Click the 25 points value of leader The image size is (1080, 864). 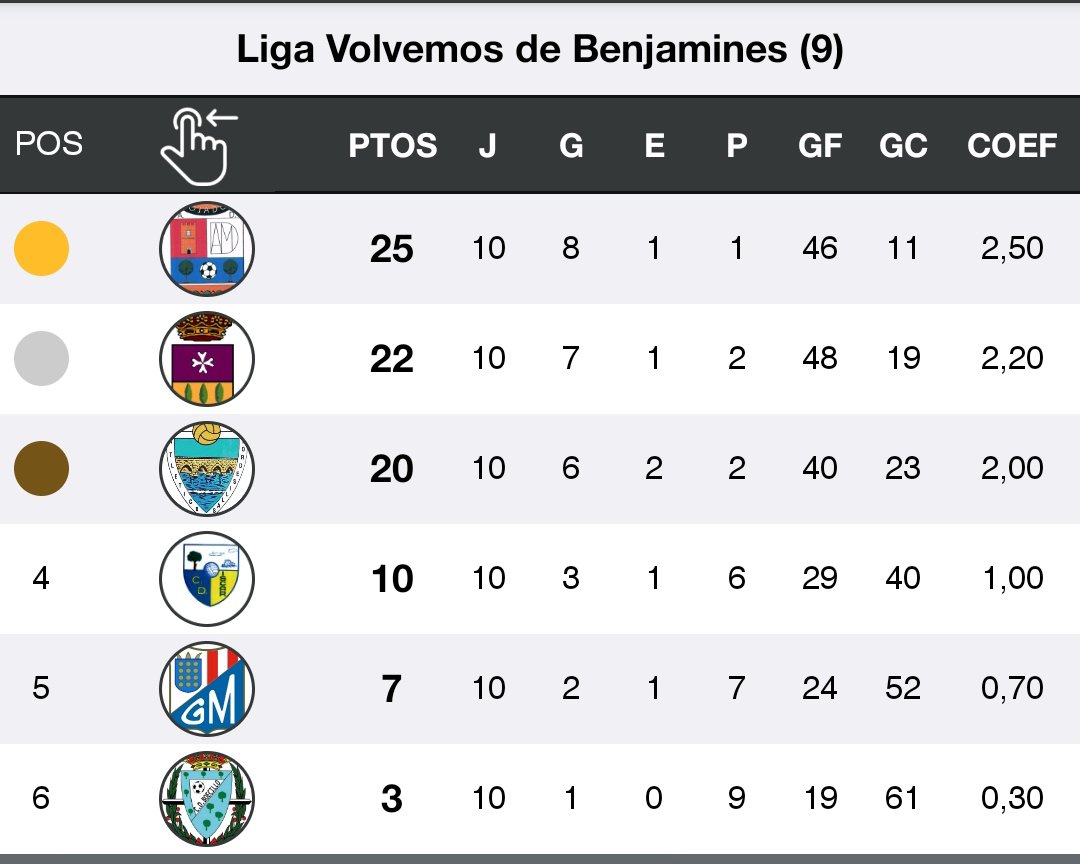point(391,249)
